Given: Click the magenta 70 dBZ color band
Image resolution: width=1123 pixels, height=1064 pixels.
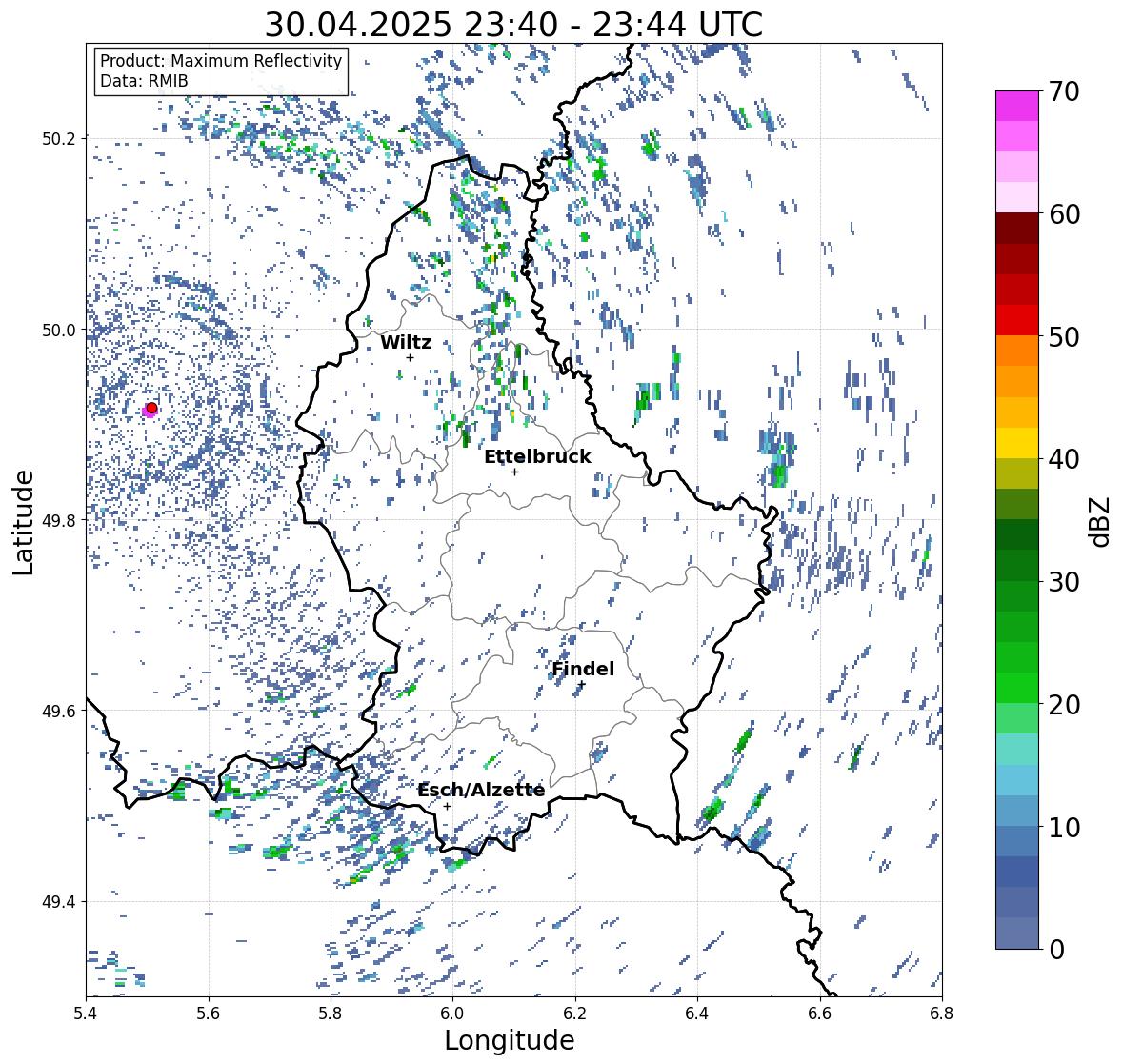Looking at the screenshot, I should (x=1017, y=106).
